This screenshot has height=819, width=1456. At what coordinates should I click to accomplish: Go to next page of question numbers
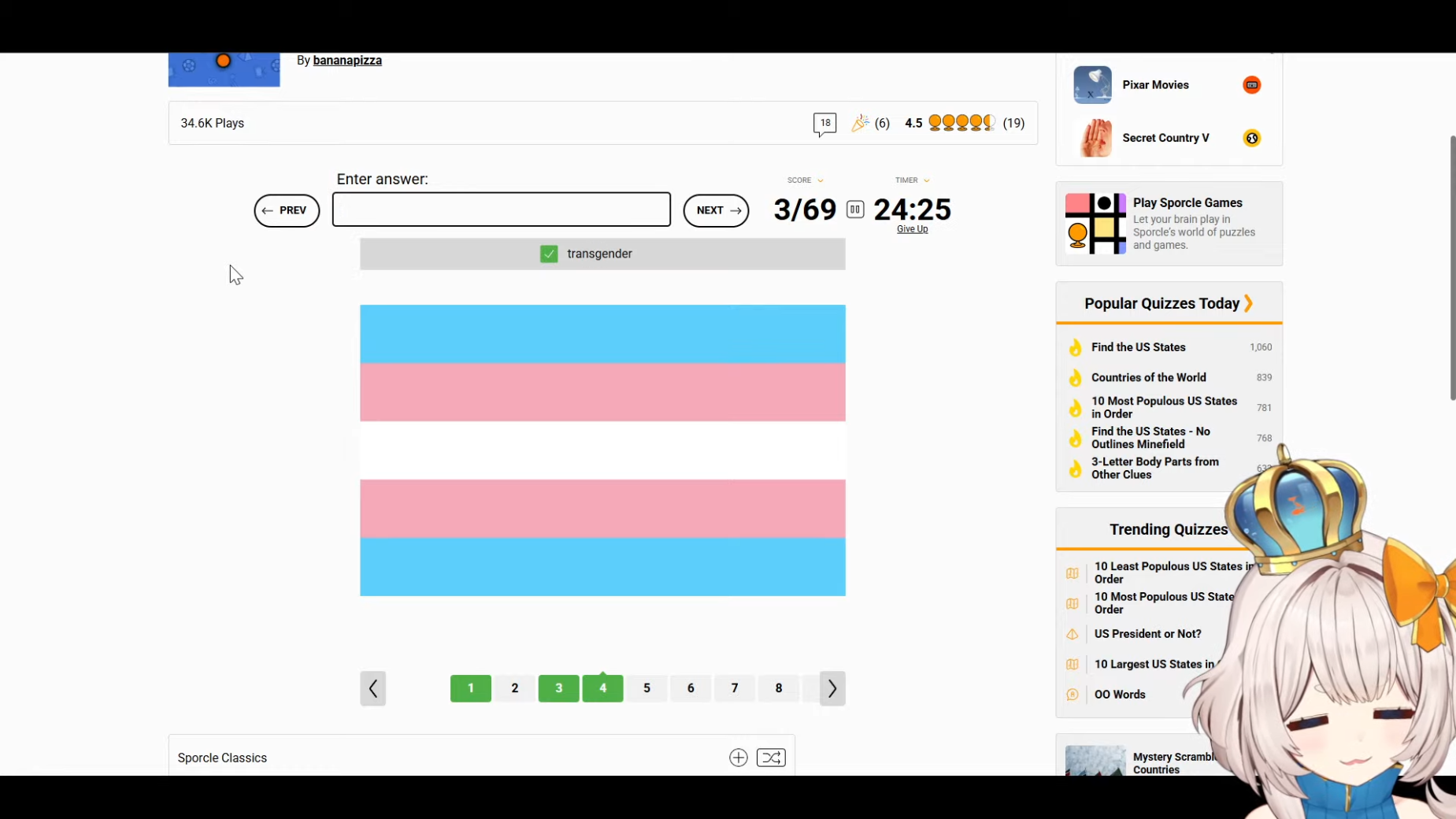click(832, 688)
